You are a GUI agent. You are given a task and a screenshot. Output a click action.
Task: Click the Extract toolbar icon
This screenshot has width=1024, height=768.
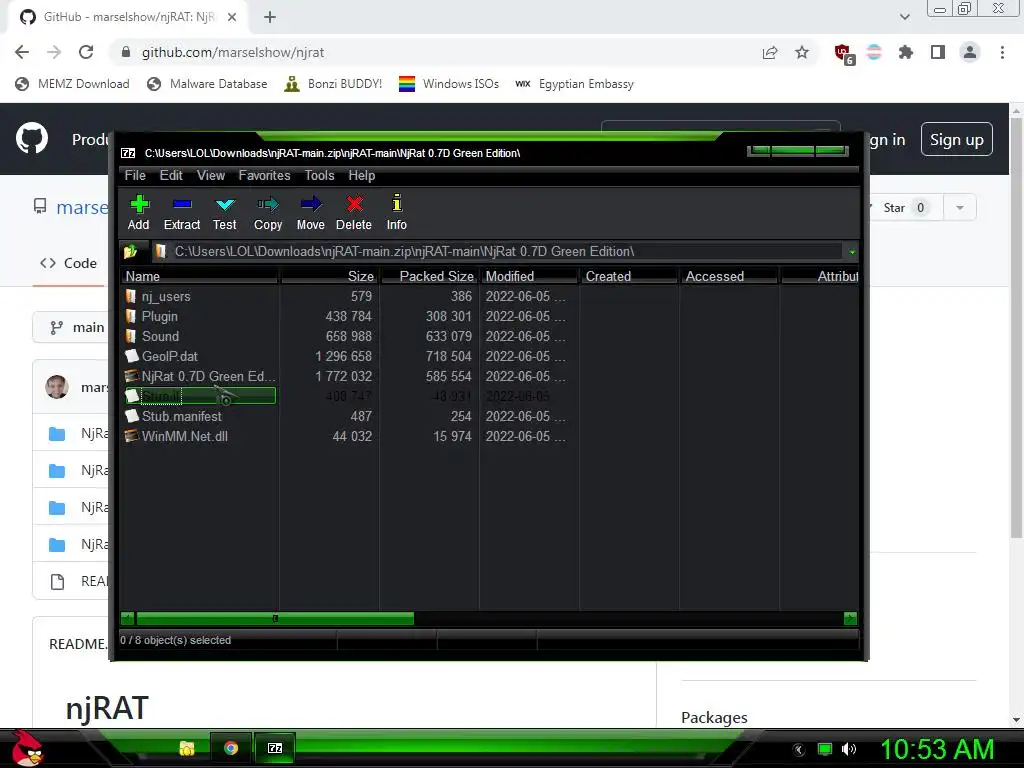[x=182, y=212]
